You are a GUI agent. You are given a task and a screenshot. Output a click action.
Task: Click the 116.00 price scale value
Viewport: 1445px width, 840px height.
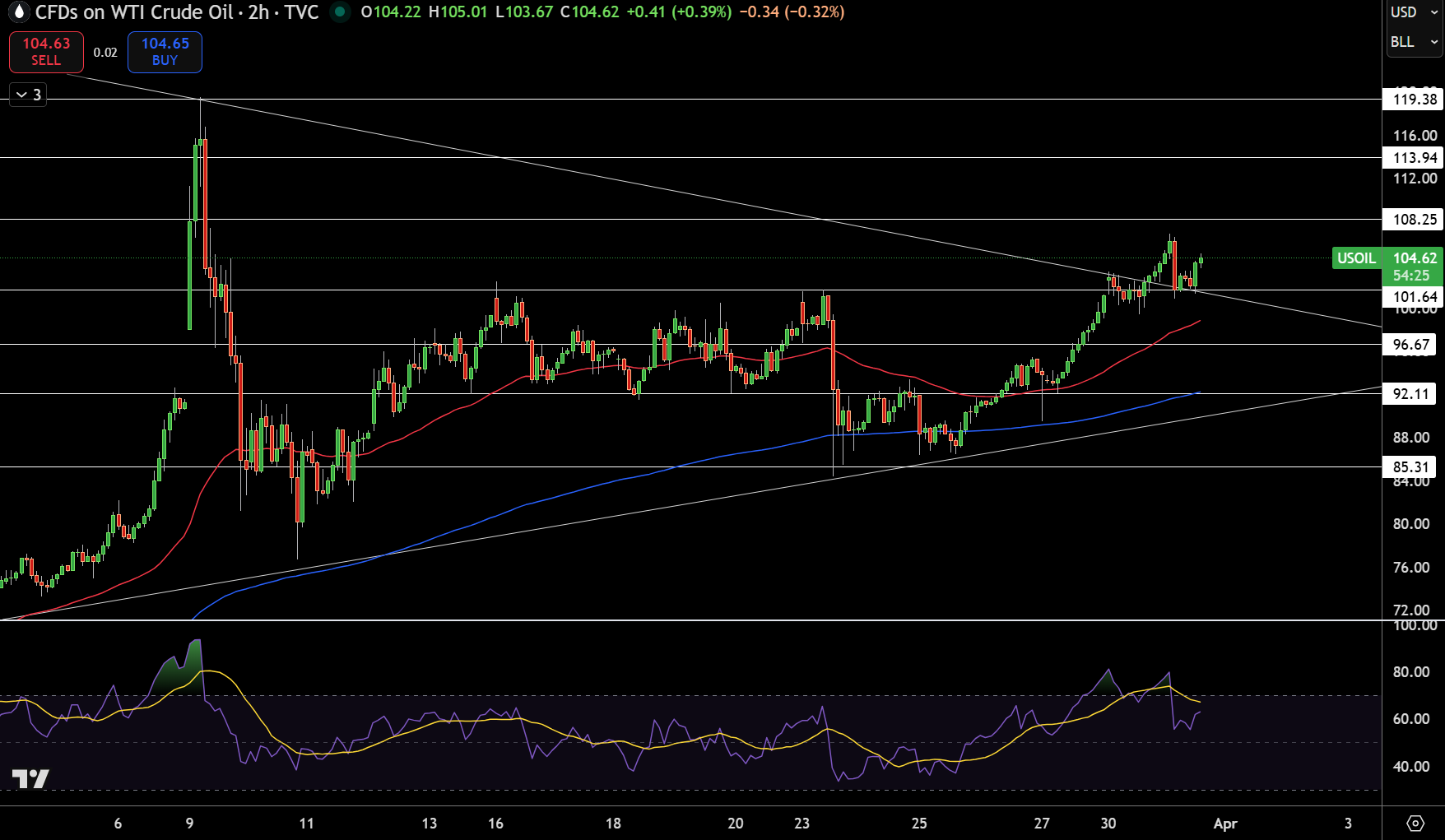point(1415,136)
